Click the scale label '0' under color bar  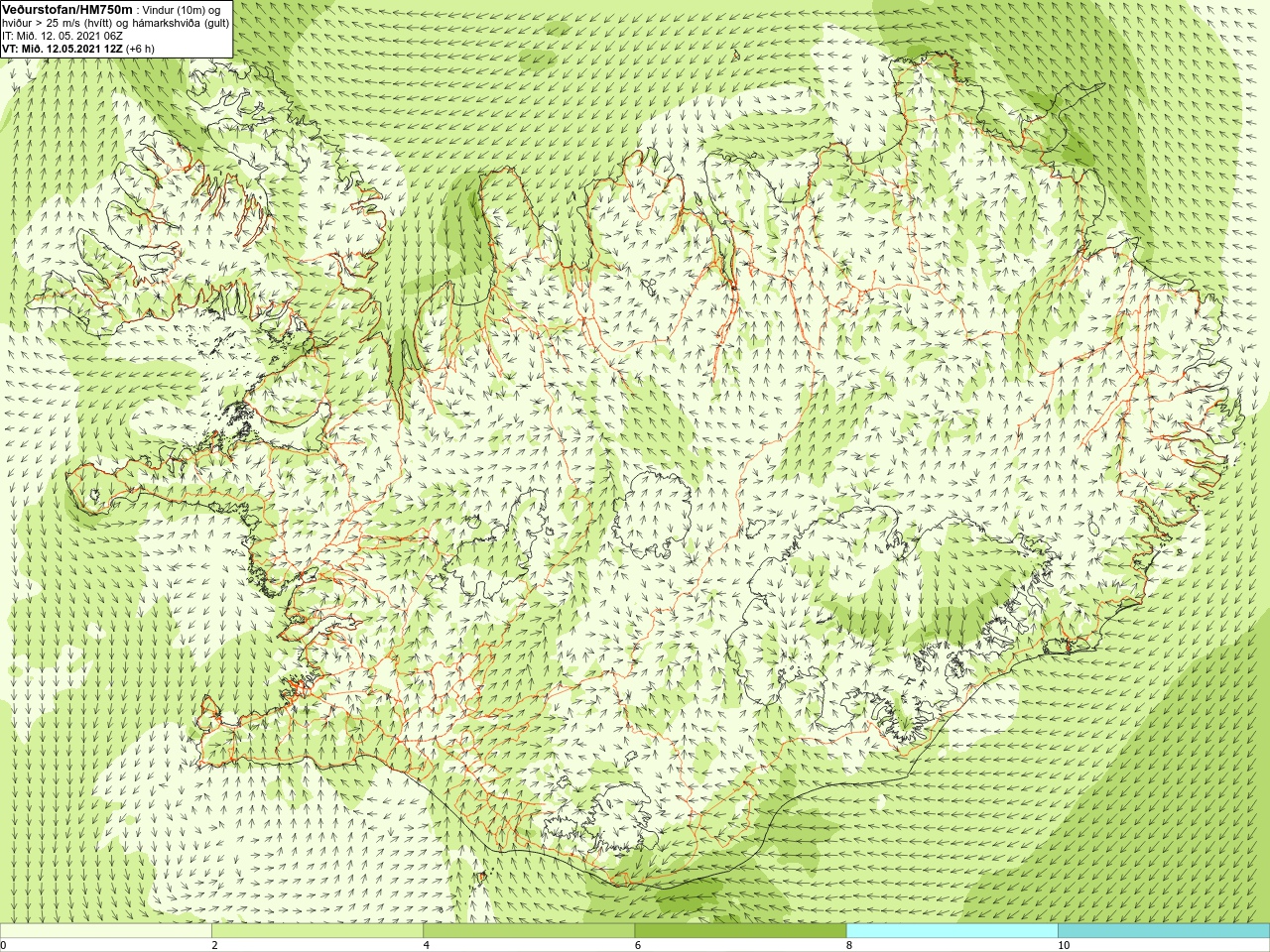point(4,945)
